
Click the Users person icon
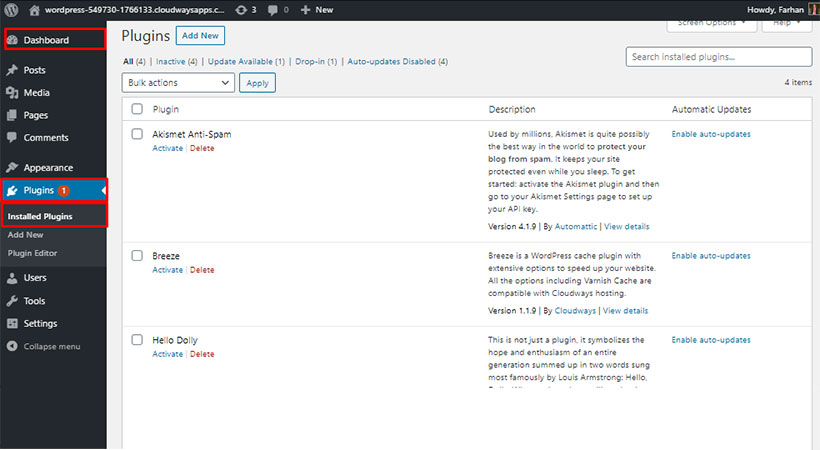coord(12,278)
